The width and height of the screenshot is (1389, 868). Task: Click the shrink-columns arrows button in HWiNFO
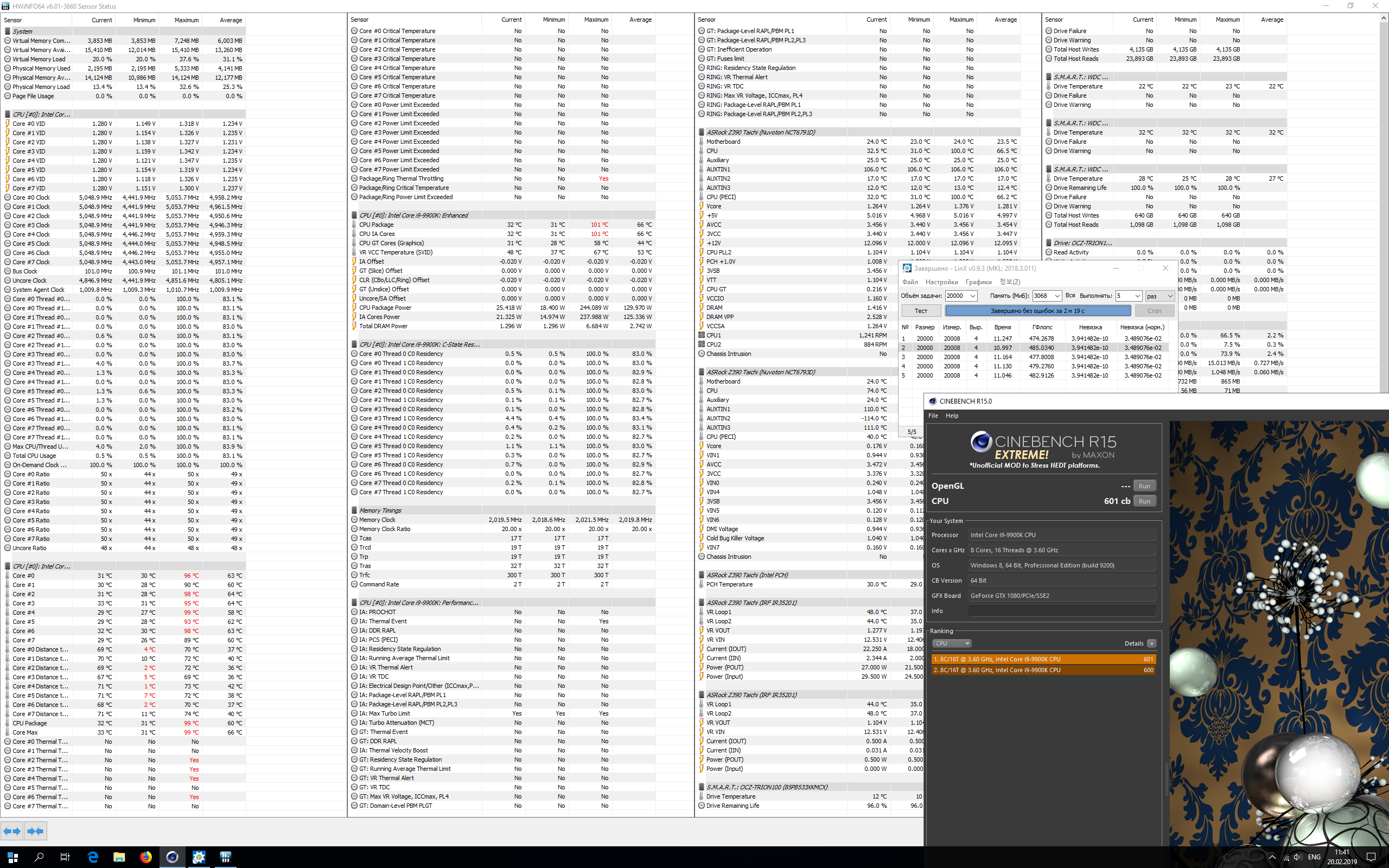(x=36, y=831)
